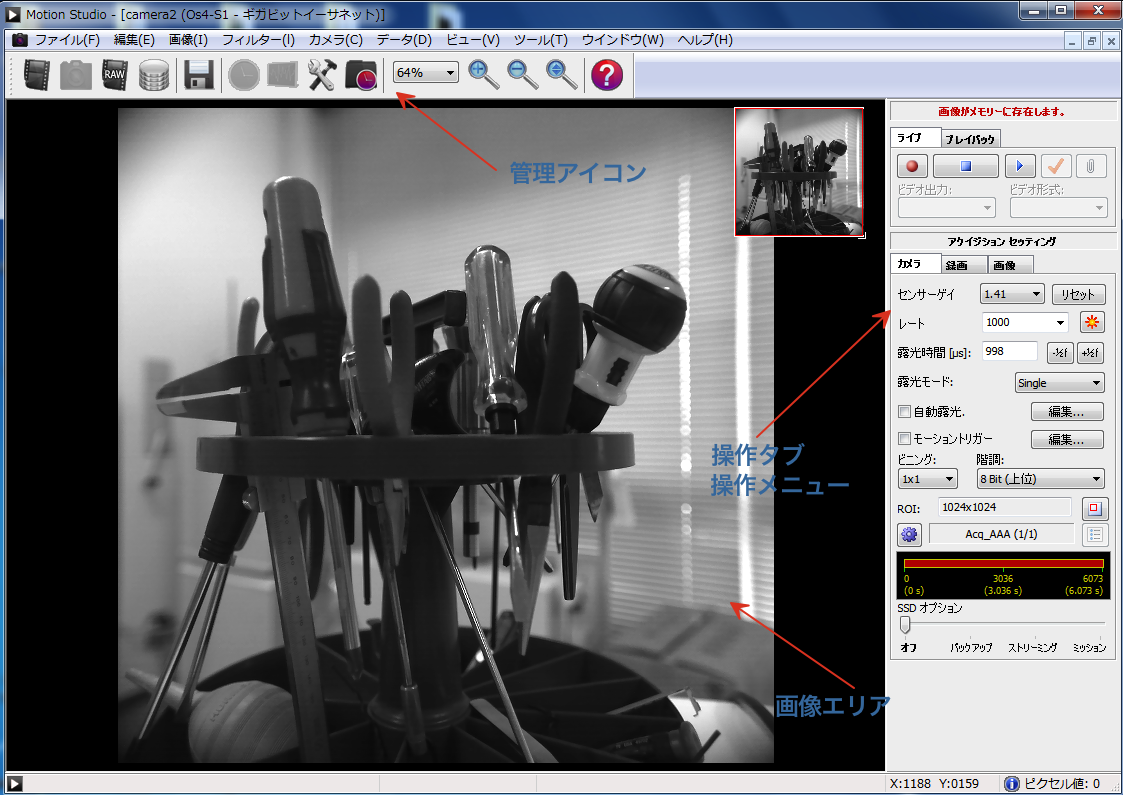Open the ビデオ形式 dropdown
The image size is (1123, 795).
(1059, 208)
